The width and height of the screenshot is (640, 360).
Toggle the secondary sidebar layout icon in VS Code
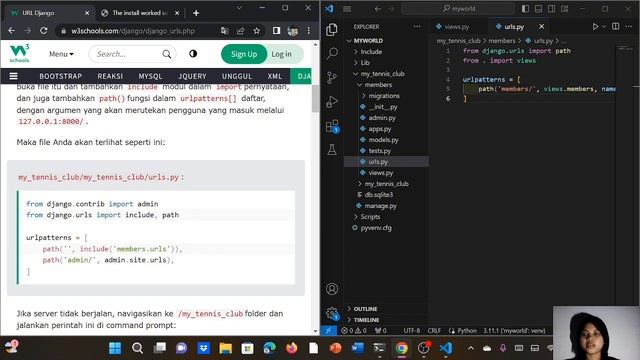pyautogui.click(x=551, y=9)
